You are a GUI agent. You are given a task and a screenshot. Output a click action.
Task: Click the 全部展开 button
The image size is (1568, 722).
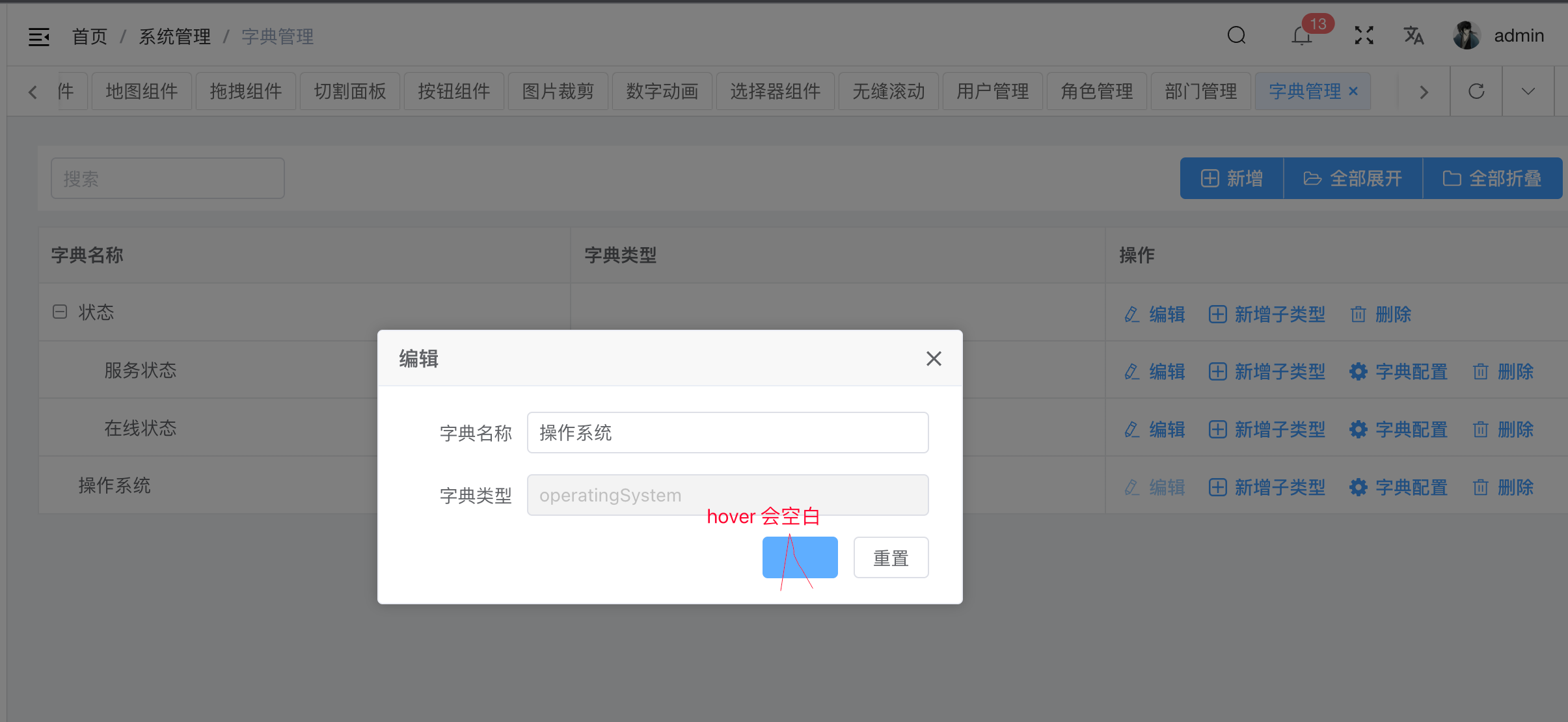coord(1353,178)
